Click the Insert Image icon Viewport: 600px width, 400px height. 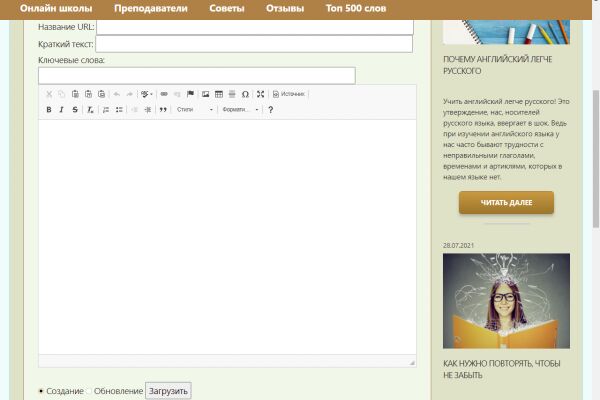(x=205, y=94)
